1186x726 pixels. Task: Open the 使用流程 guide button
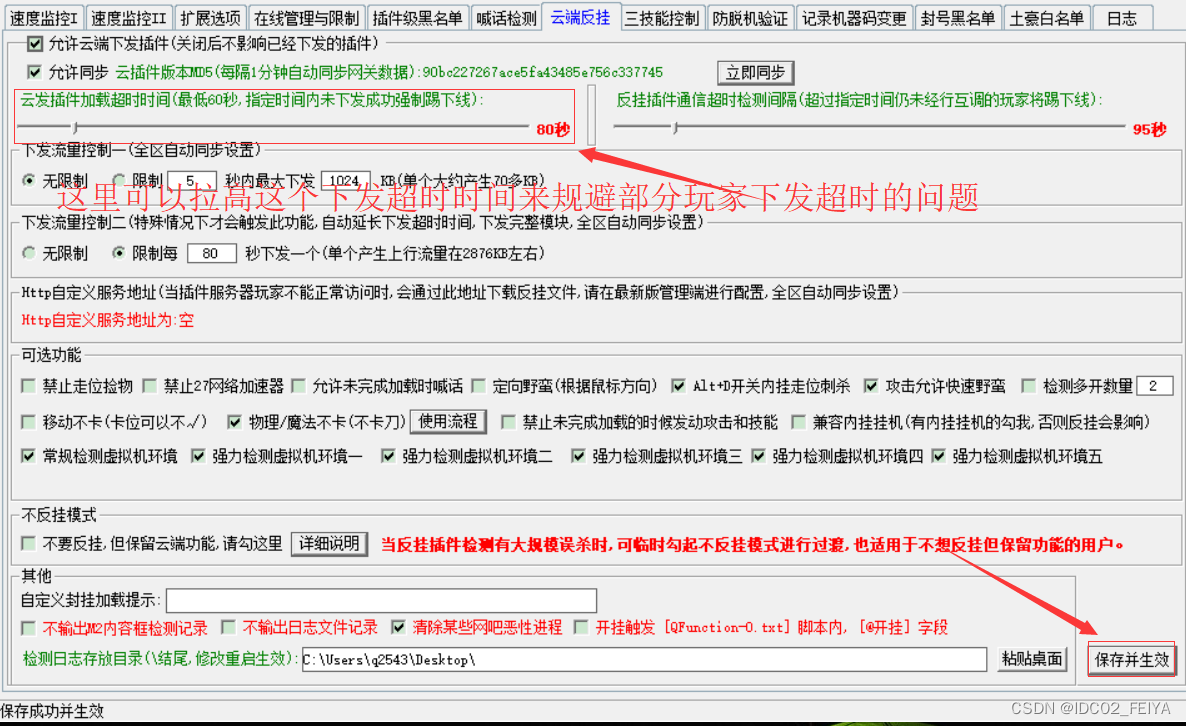pos(448,421)
